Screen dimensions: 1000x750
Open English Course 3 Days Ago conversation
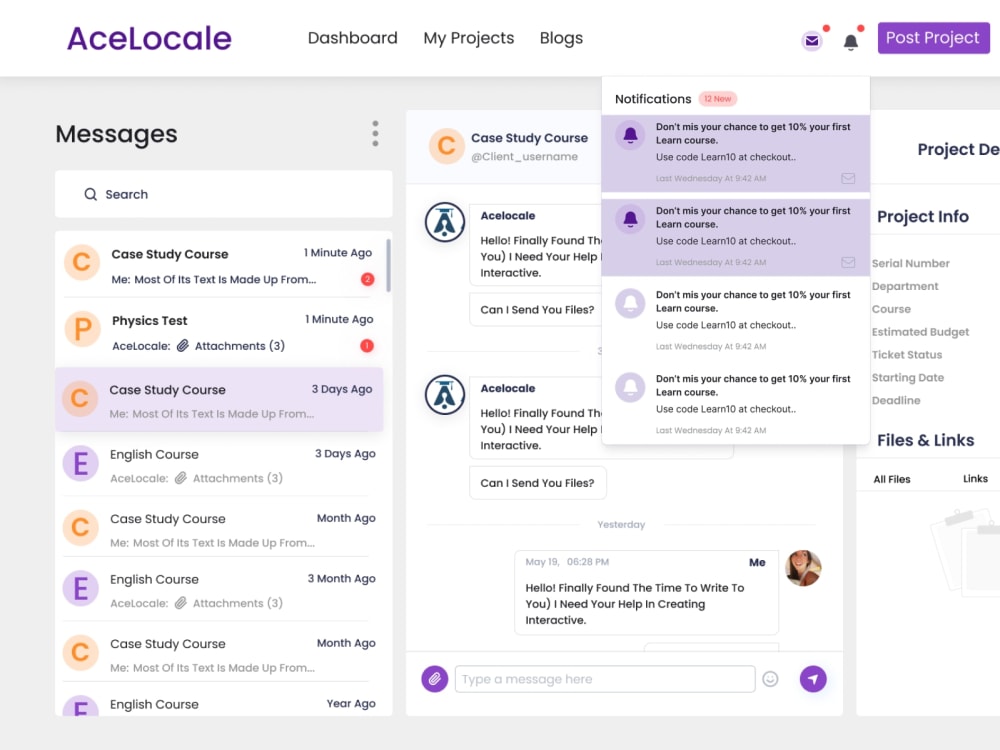(x=219, y=465)
